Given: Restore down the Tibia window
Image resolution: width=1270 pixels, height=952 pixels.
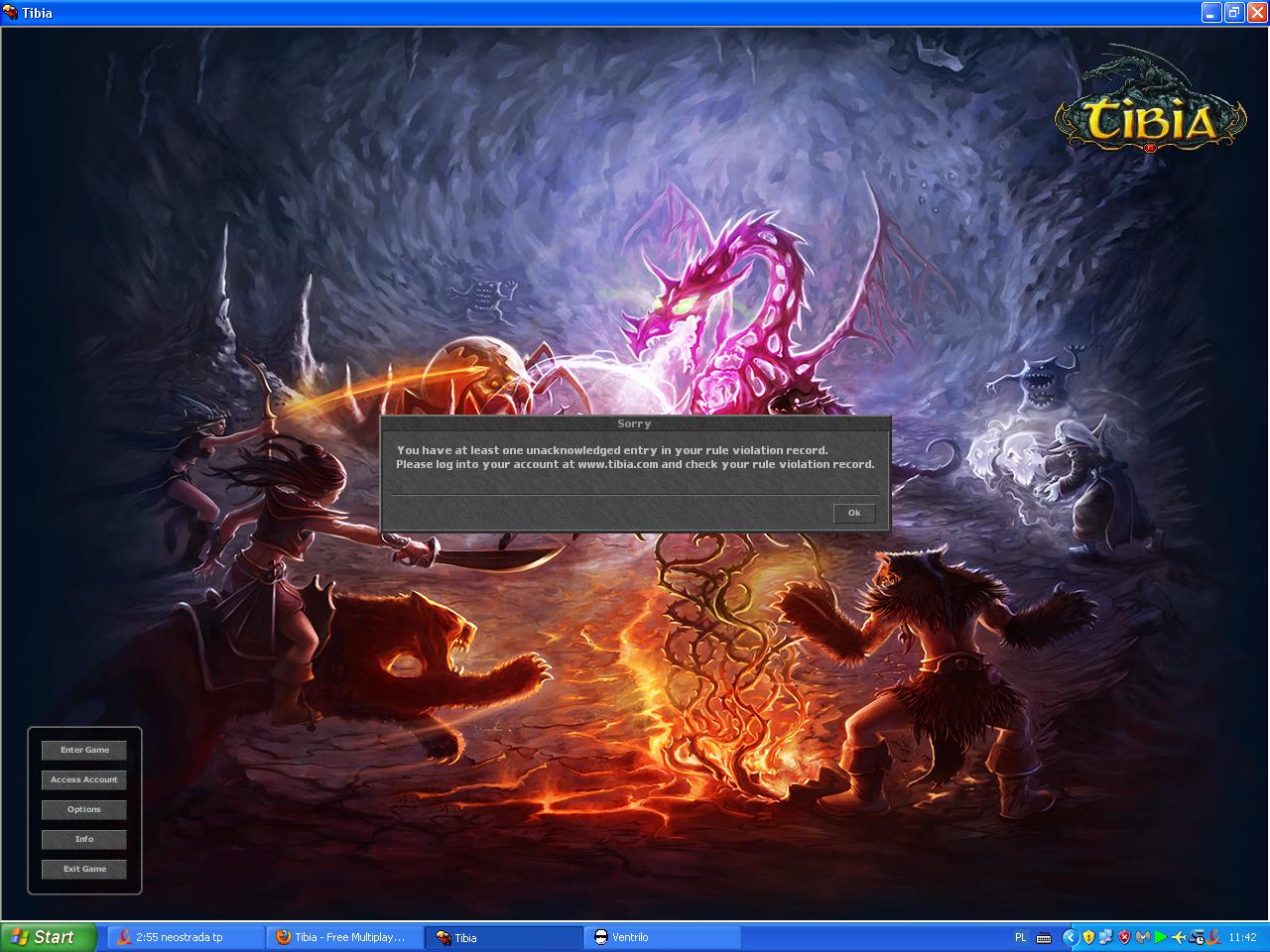Looking at the screenshot, I should click(1234, 13).
